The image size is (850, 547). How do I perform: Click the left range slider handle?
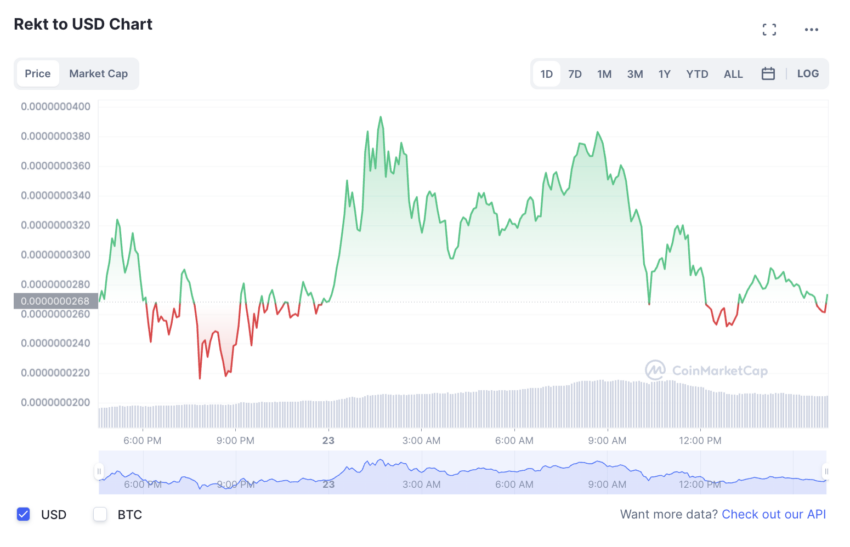[x=99, y=471]
